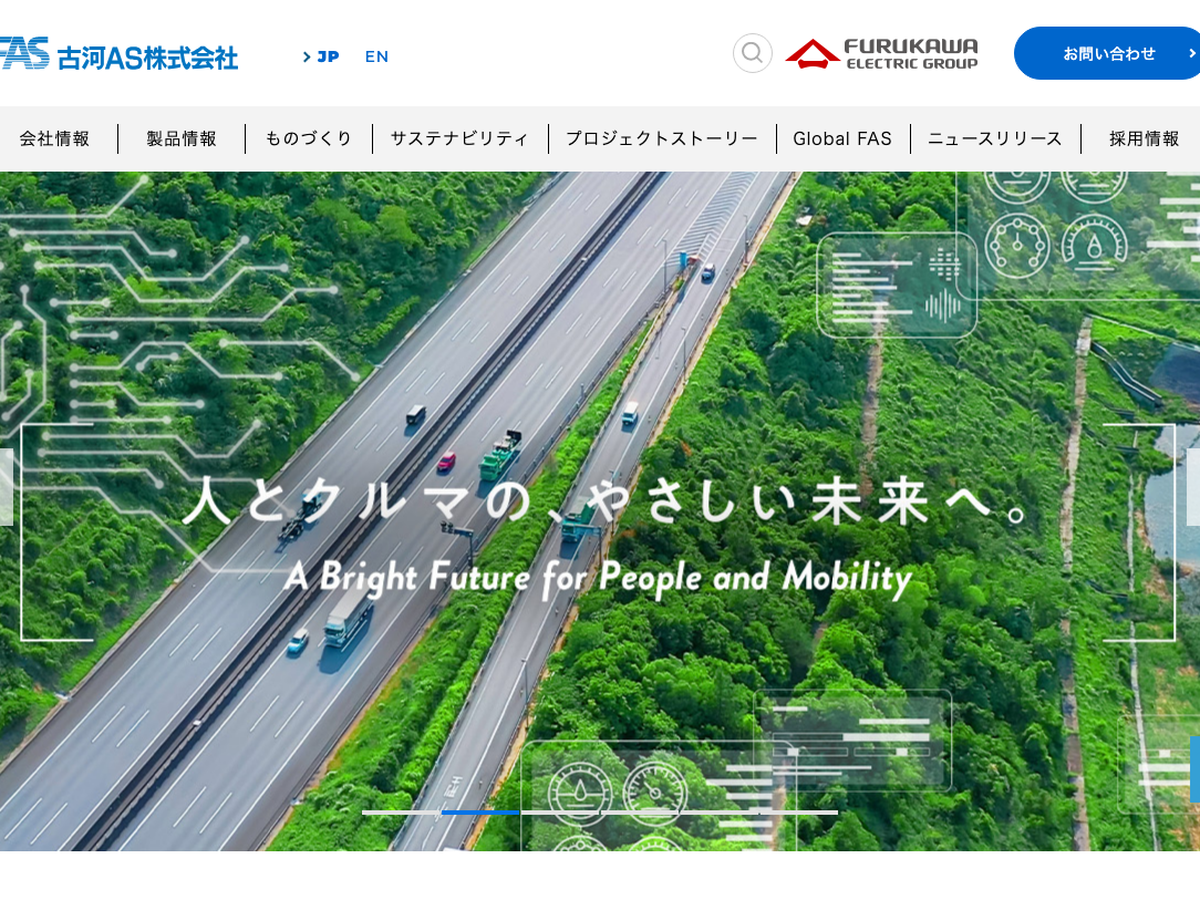This screenshot has width=1200, height=900.
Task: Select the first carousel progress segment
Action: pos(401,812)
